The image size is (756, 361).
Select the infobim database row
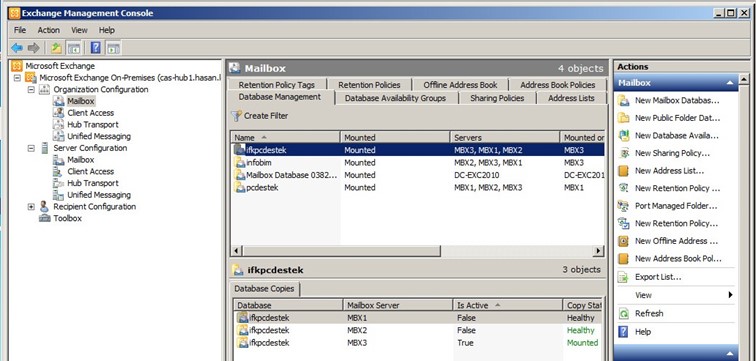(x=418, y=162)
